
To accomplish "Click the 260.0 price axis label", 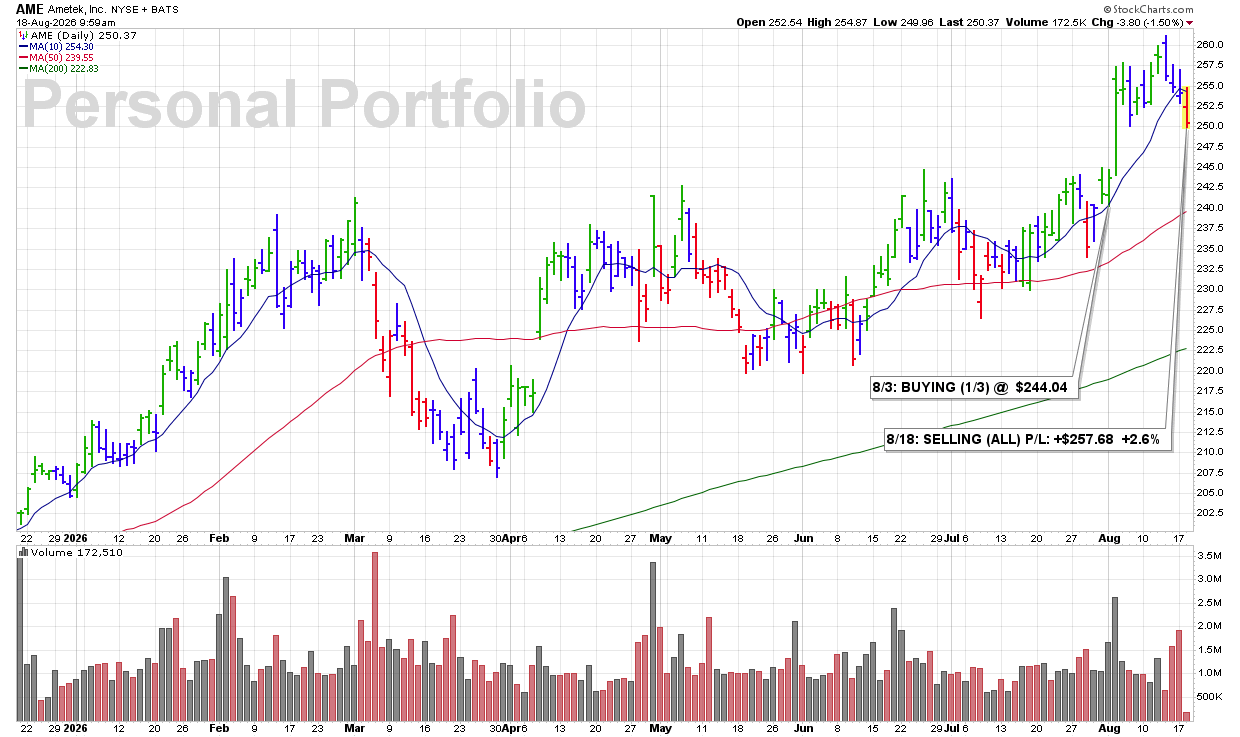I will [x=1209, y=45].
